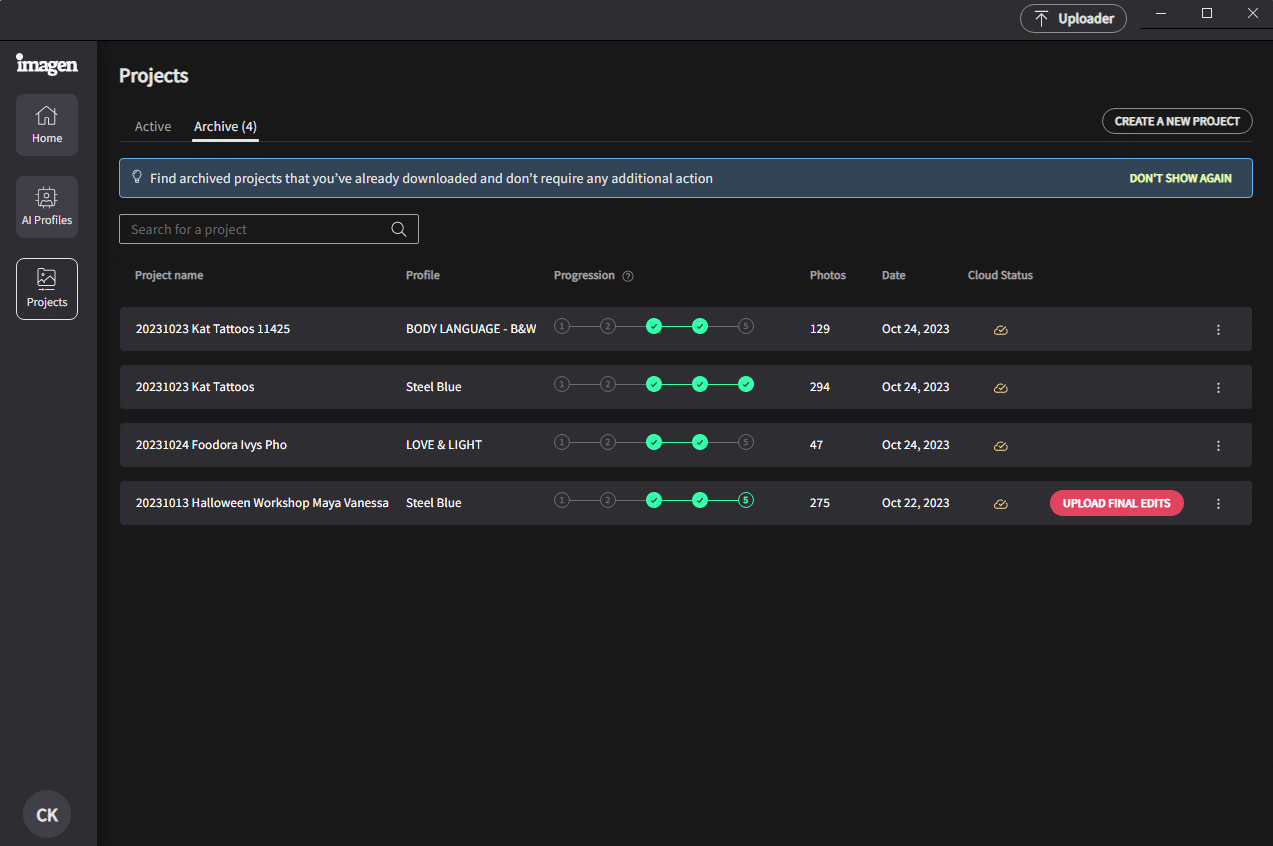The width and height of the screenshot is (1273, 846).
Task: Click Create a New Project button
Action: [1177, 121]
